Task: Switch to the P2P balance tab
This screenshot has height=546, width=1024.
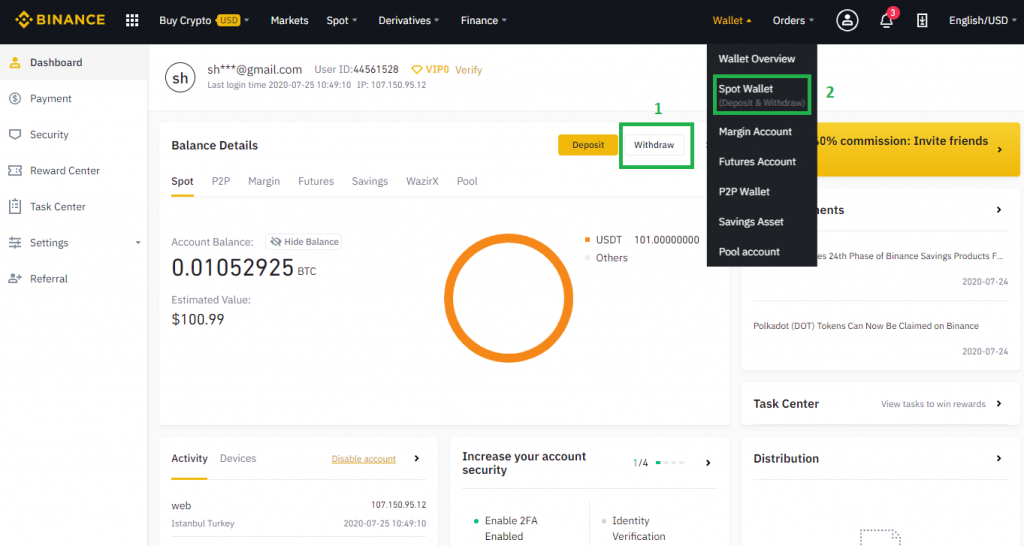Action: pos(221,181)
